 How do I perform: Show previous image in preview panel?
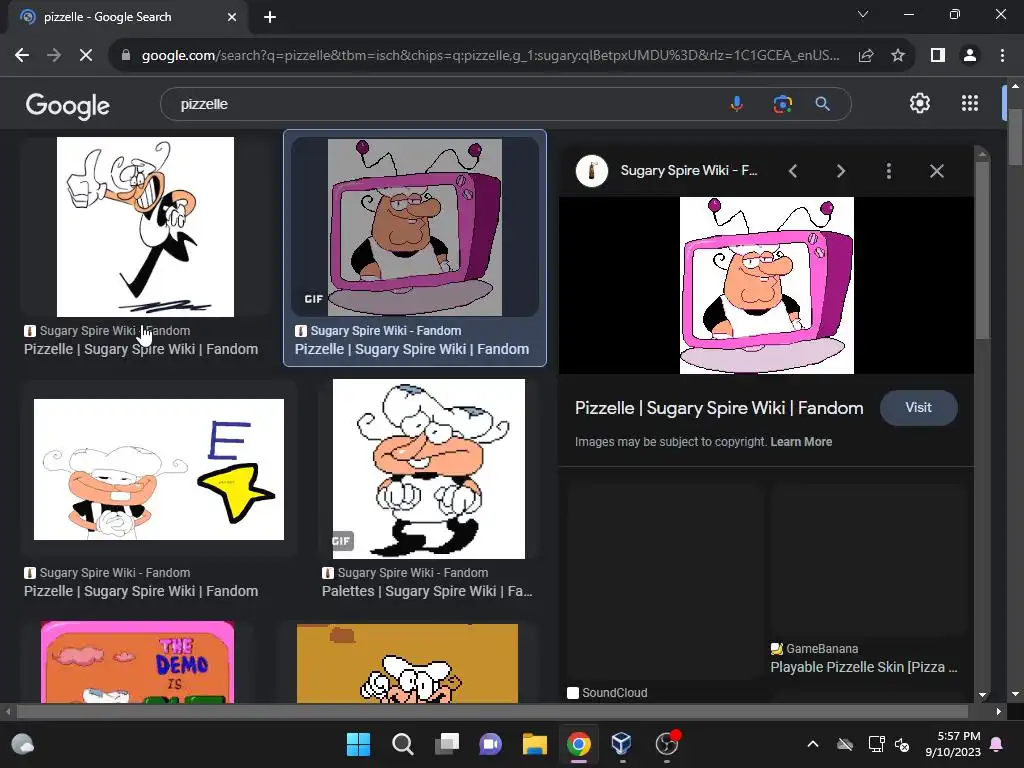tap(793, 171)
